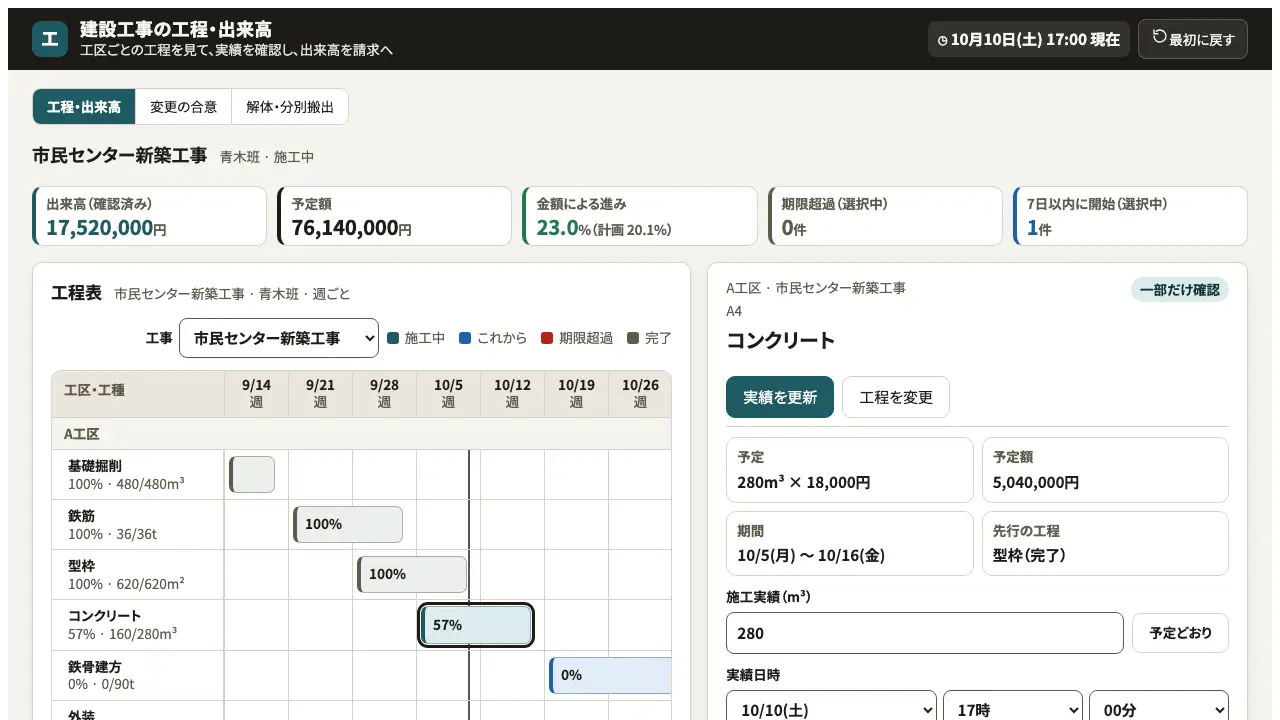The width and height of the screenshot is (1280, 720).
Task: Click the 一部だけ確認 status badge
Action: (1180, 290)
